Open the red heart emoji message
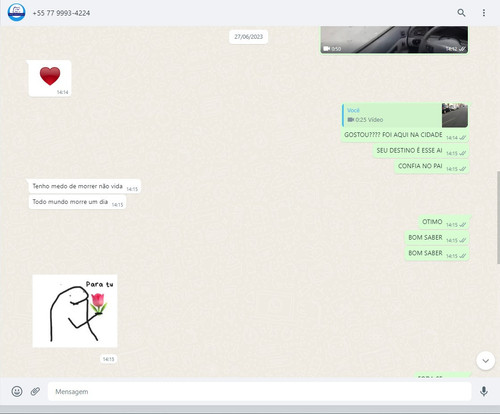The image size is (500, 414). [x=50, y=78]
